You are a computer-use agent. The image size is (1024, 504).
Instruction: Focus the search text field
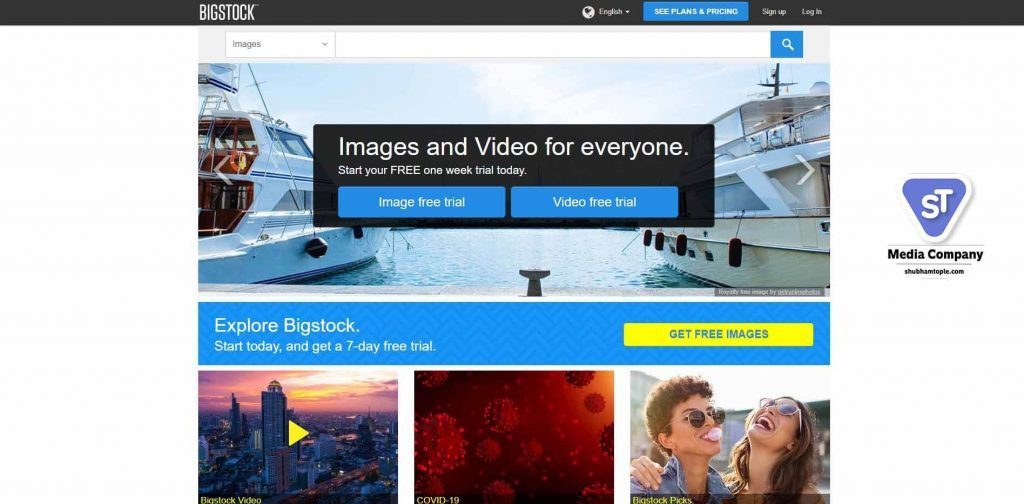coord(552,44)
